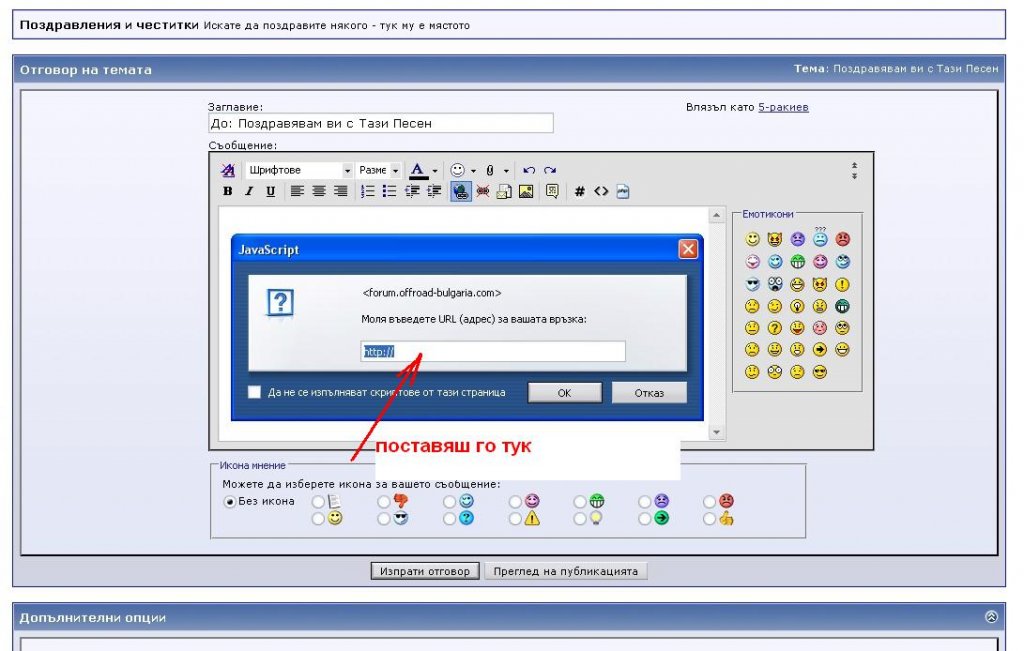This screenshot has width=1024, height=651.
Task: Click the smiley face toolbar icon
Action: point(458,170)
